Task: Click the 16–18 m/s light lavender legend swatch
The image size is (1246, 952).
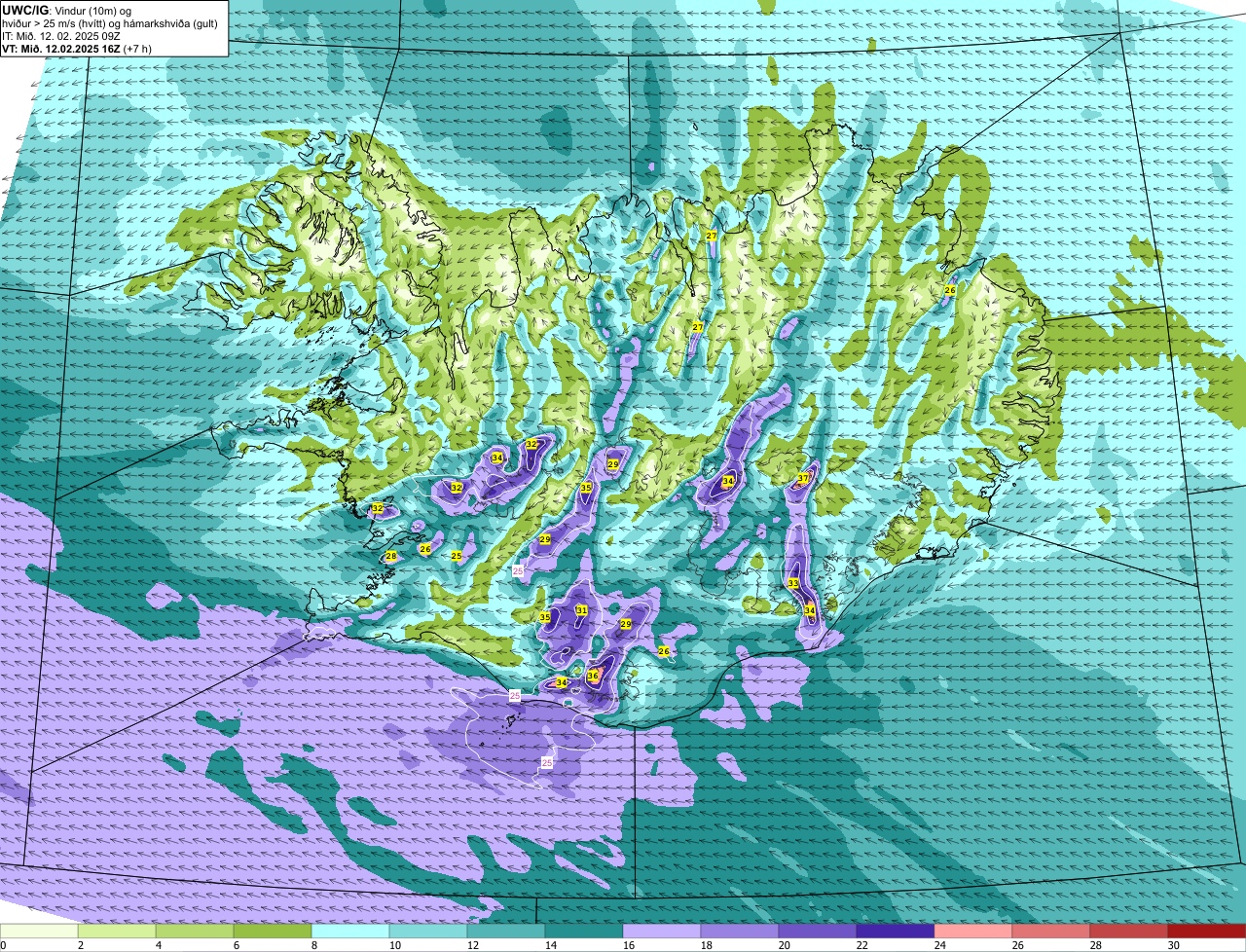Action: pos(662,932)
